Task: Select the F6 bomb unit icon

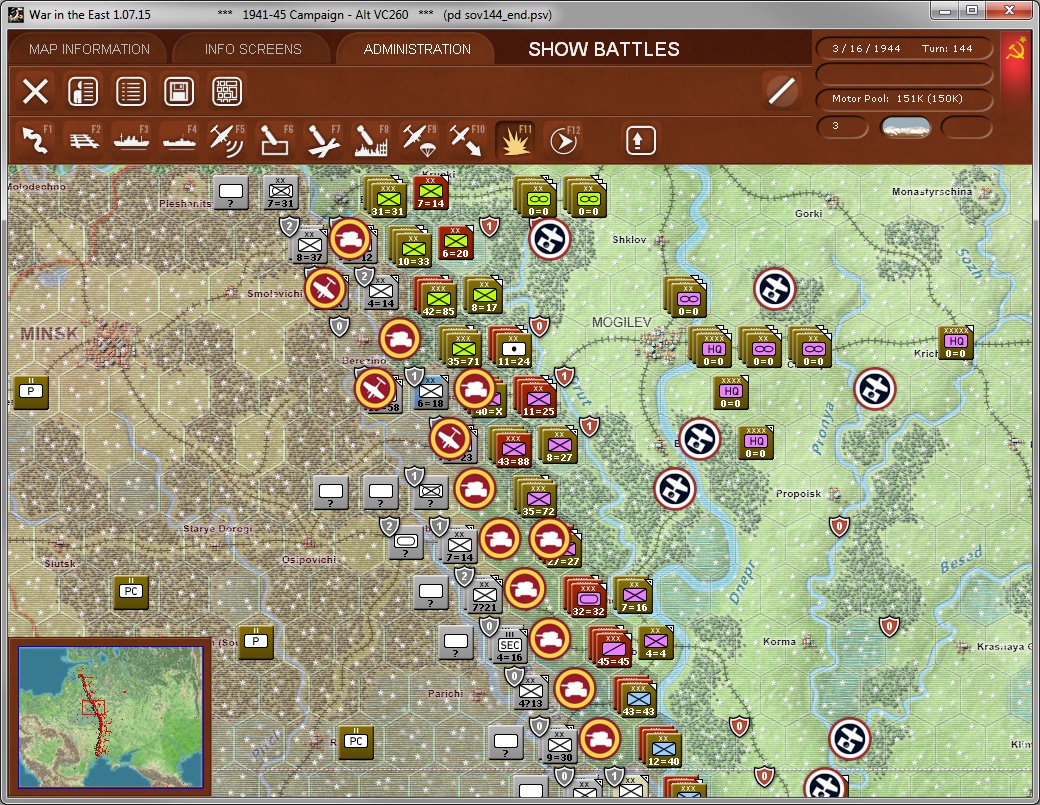Action: coord(275,140)
